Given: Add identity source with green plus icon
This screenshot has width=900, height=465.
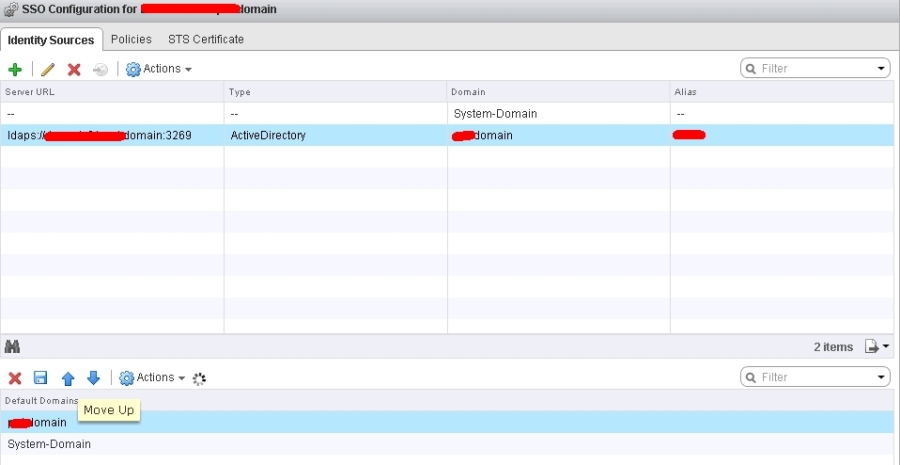Looking at the screenshot, I should (15, 69).
